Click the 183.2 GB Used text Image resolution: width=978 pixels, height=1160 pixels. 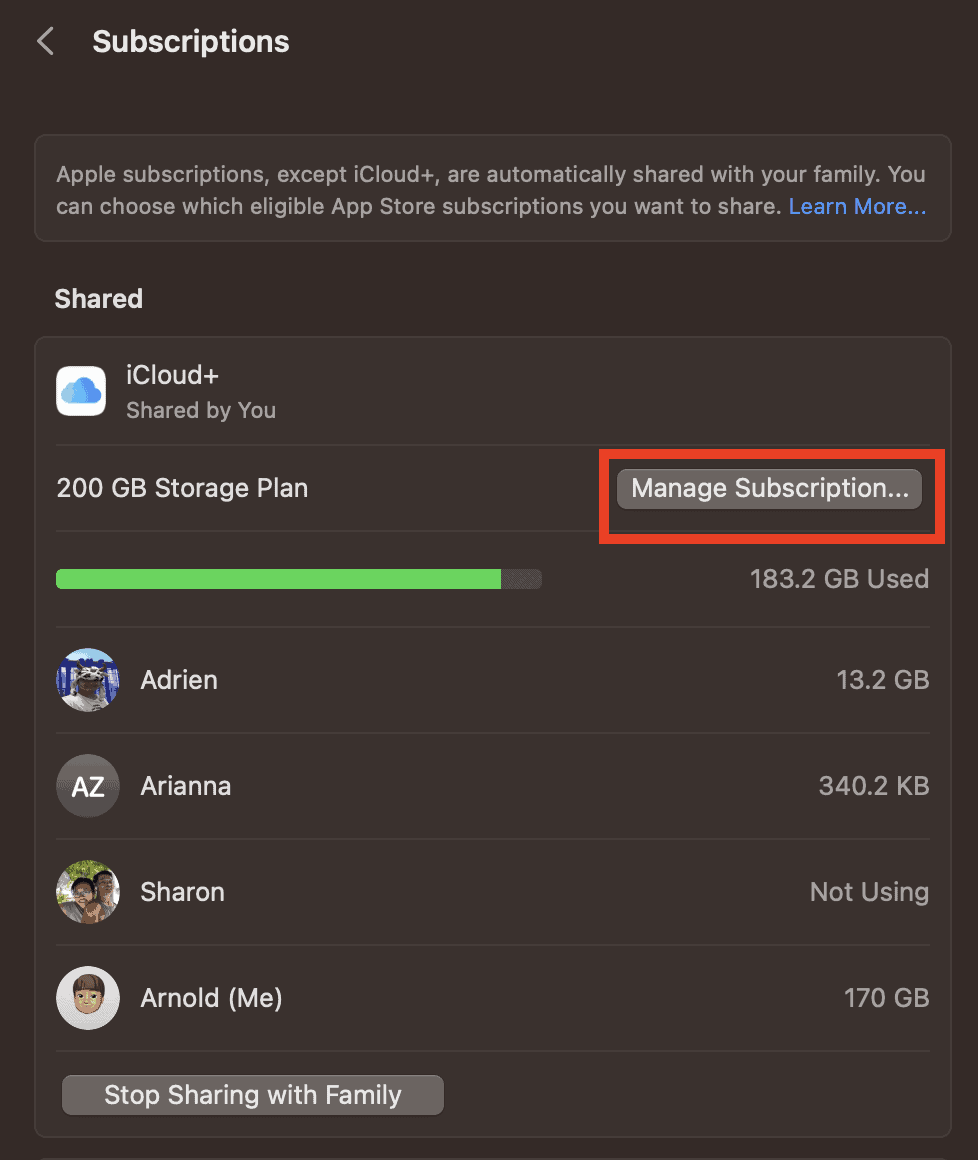click(x=839, y=579)
